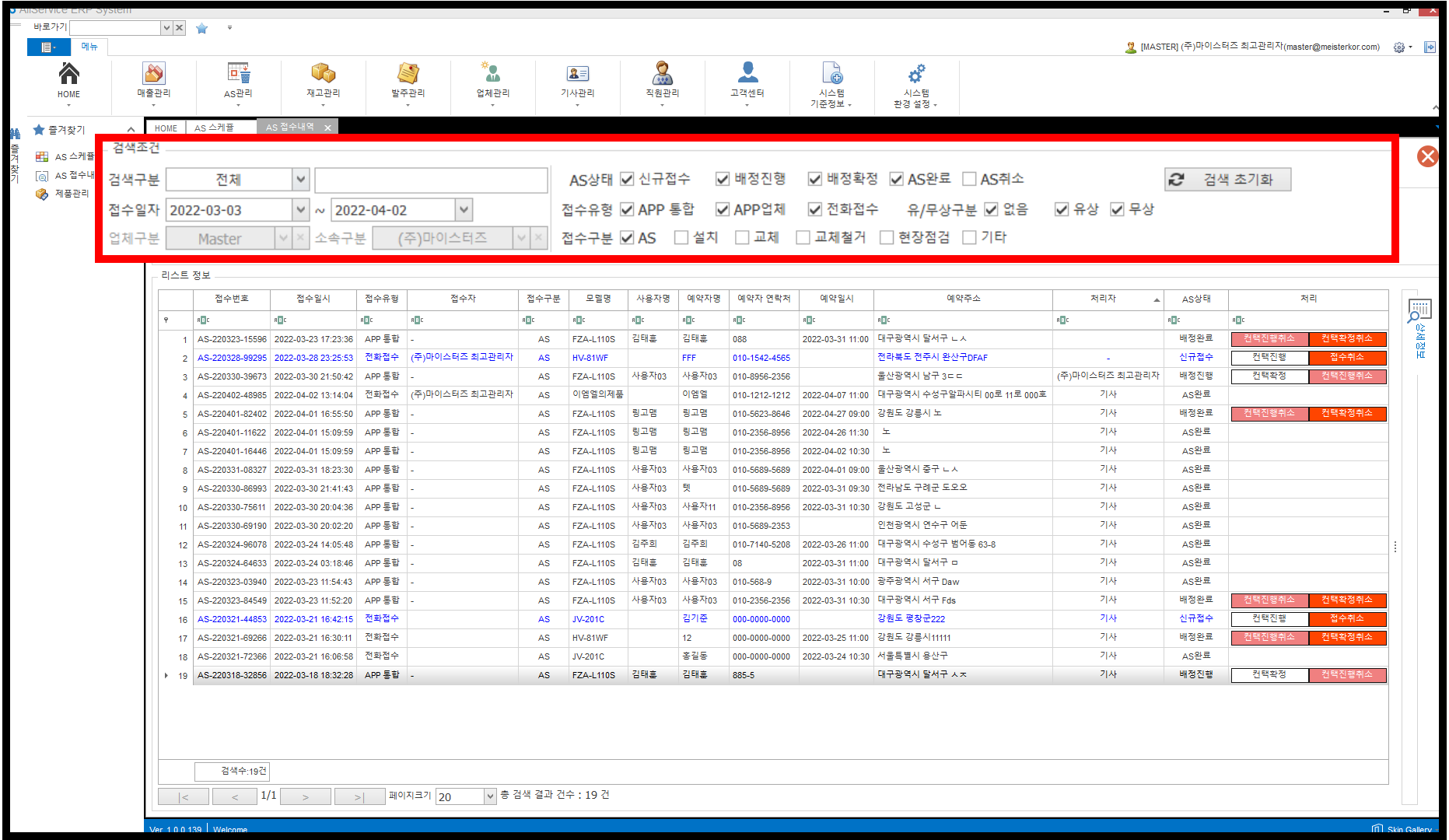Open the HOME ribbon icon

[68, 74]
